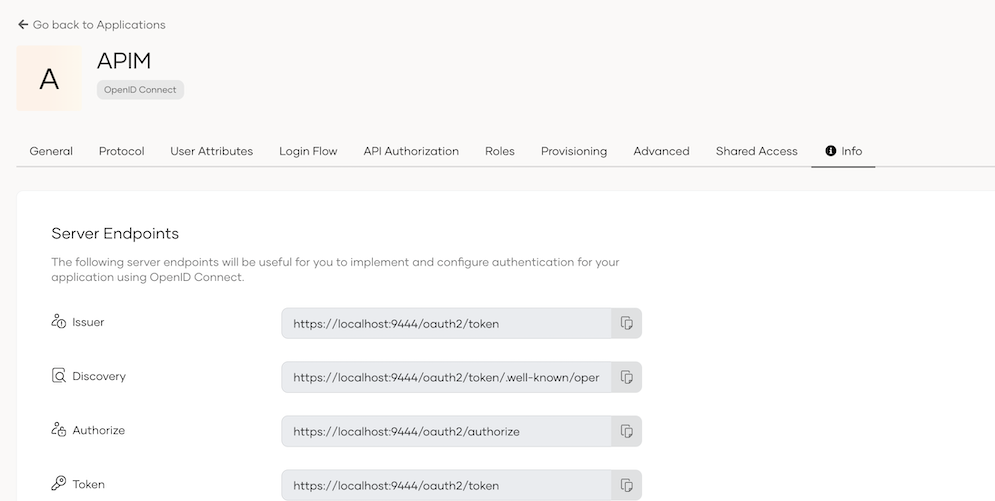Viewport: 995px width, 501px height.
Task: Open the General tab
Action: 51,151
